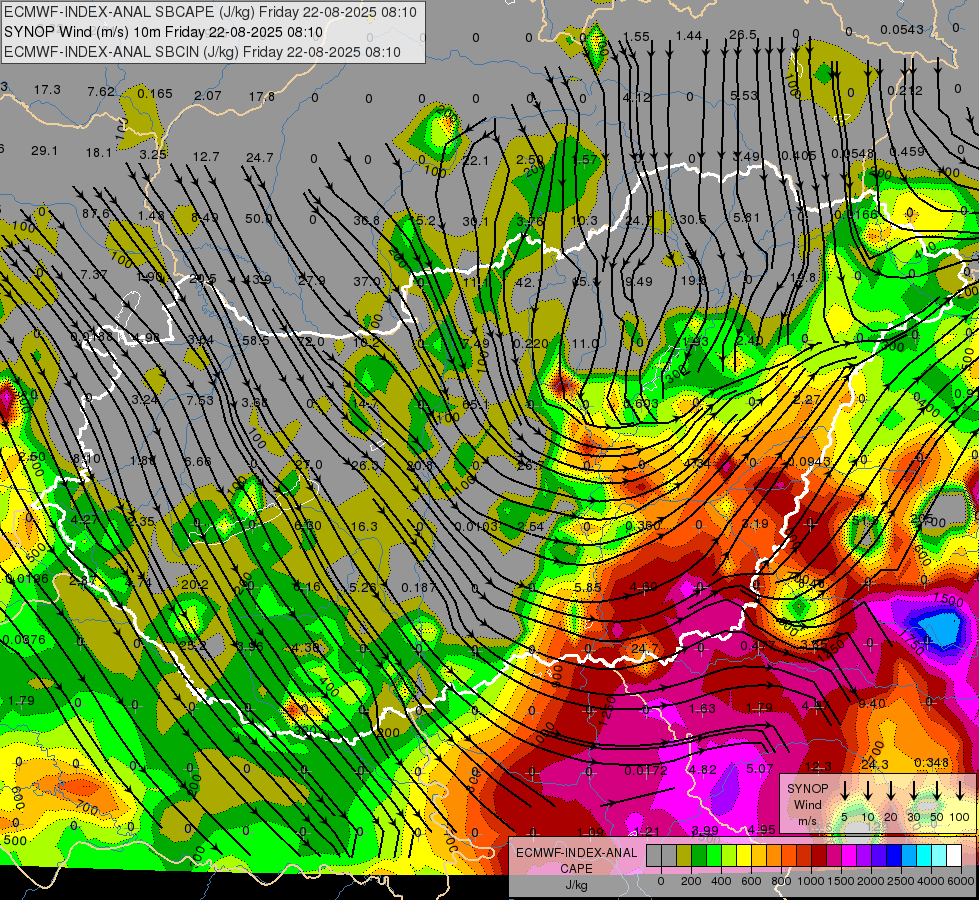
Task: Click the 5.85 value on map
Action: (588, 588)
